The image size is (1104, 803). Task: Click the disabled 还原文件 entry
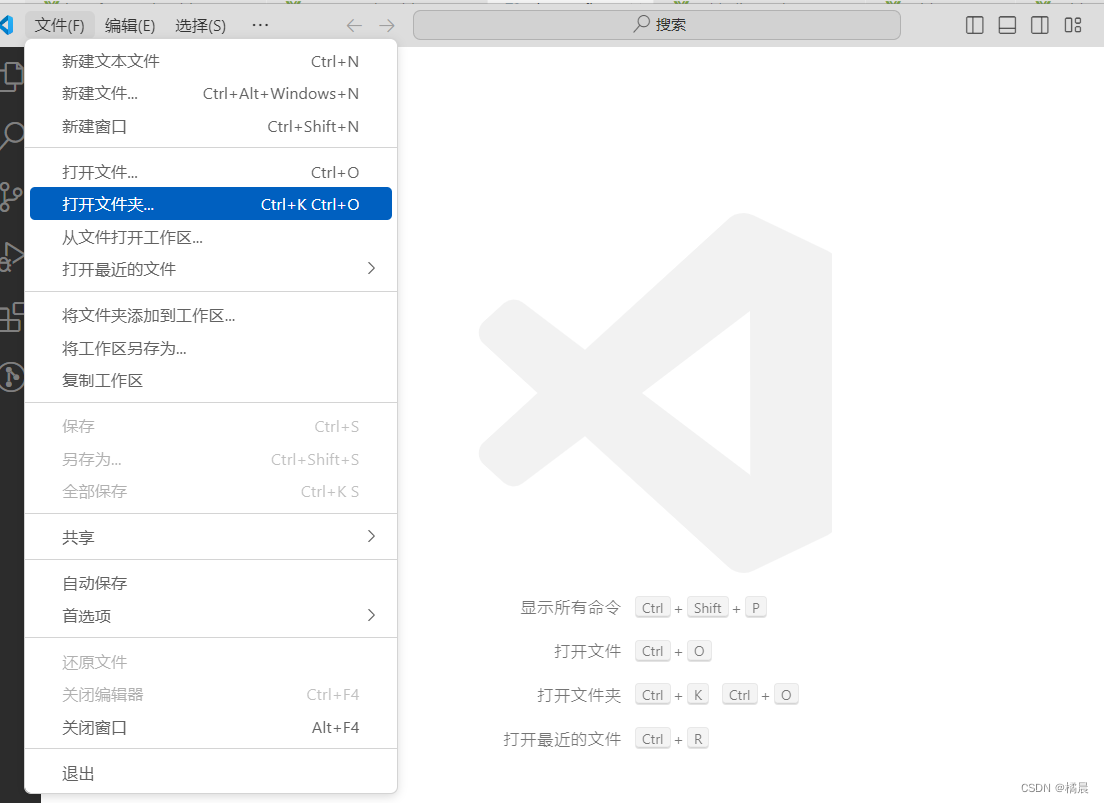coord(211,662)
